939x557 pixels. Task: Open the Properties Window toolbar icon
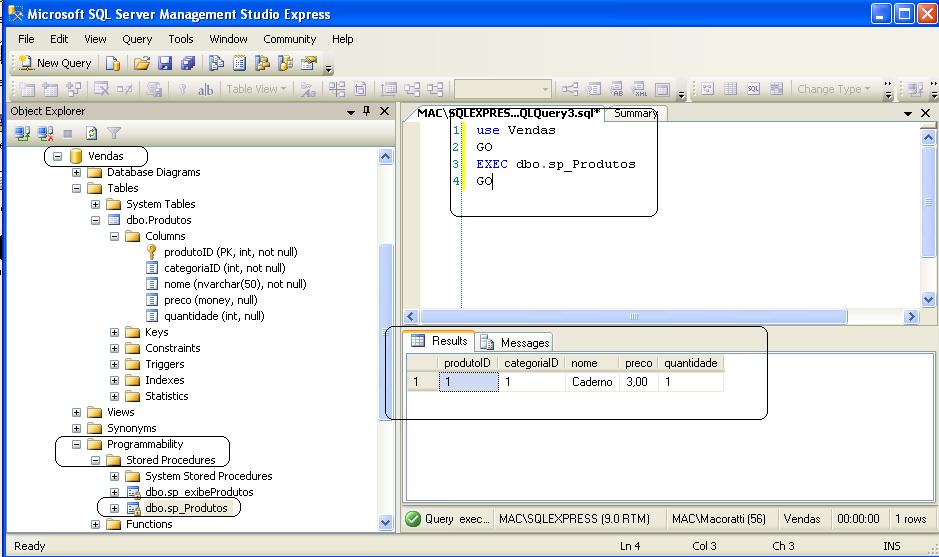click(309, 63)
